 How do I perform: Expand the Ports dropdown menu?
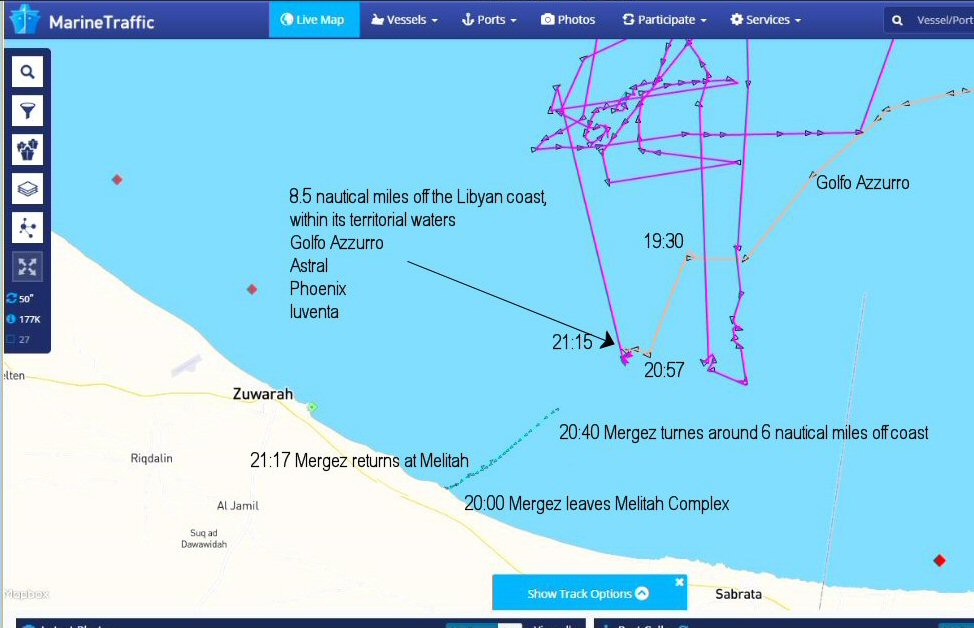point(489,20)
